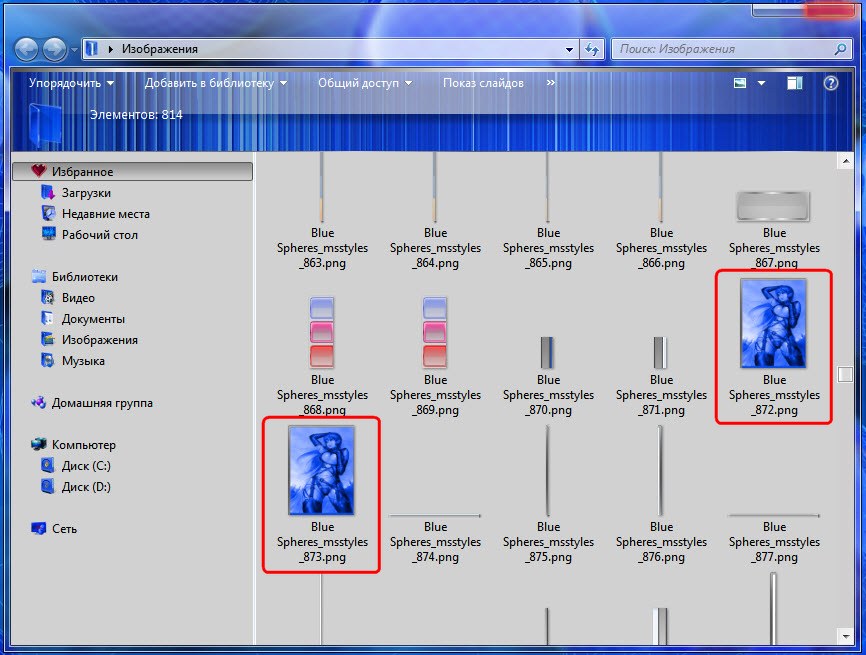Click the Изображения icon in the sidebar
The width and height of the screenshot is (866, 655).
[48, 339]
